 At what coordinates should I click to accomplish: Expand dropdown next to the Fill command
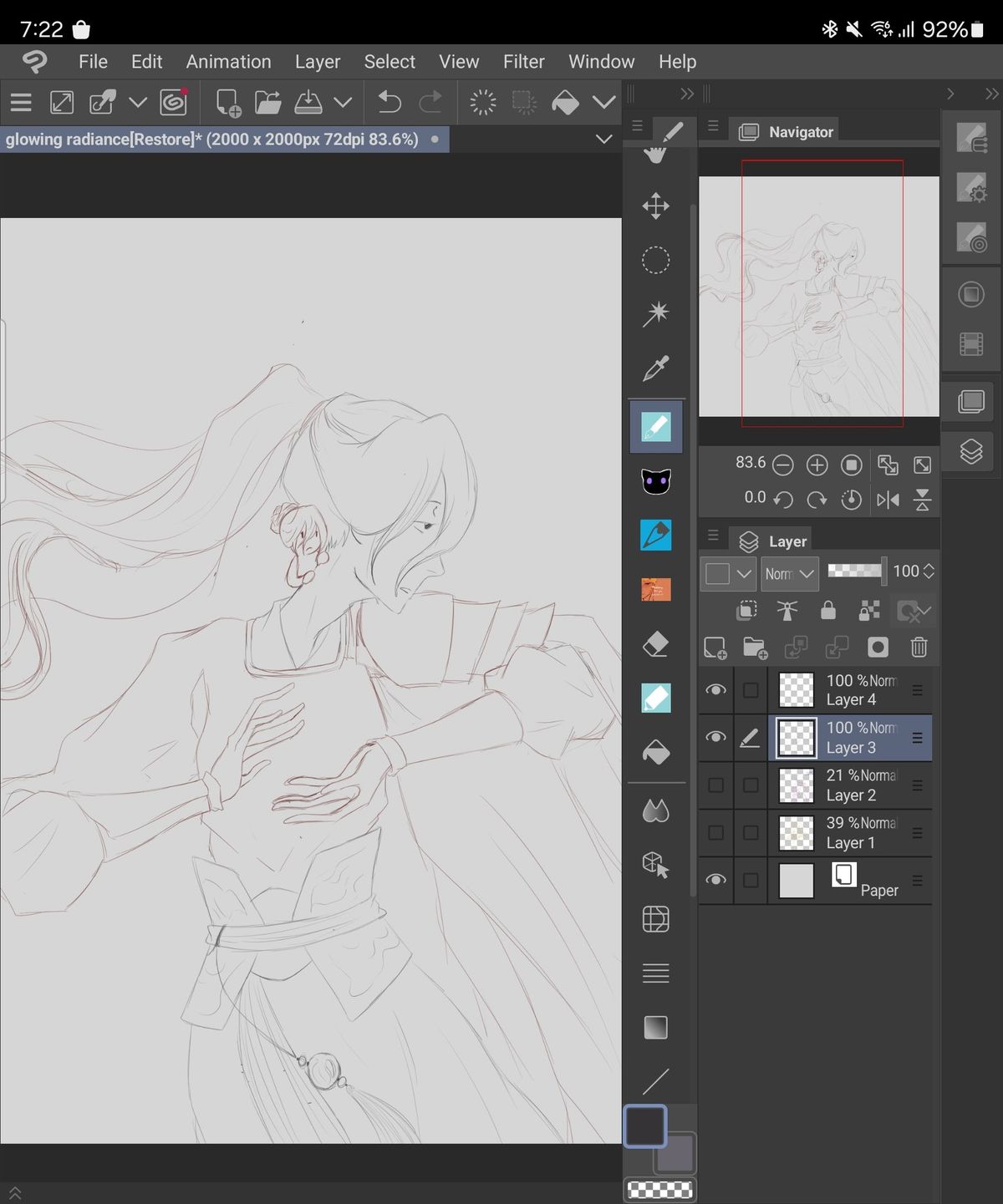coord(603,103)
